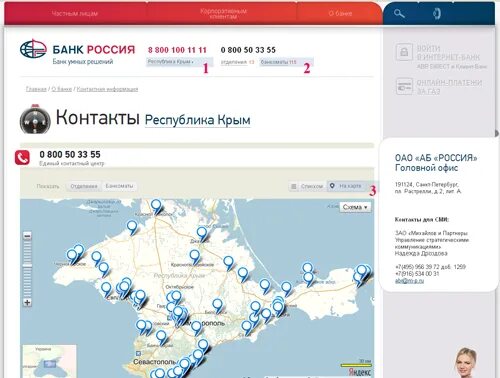Click the map pin near Севастополь label
Image resolution: width=500 pixels, height=378 pixels.
pos(183,364)
